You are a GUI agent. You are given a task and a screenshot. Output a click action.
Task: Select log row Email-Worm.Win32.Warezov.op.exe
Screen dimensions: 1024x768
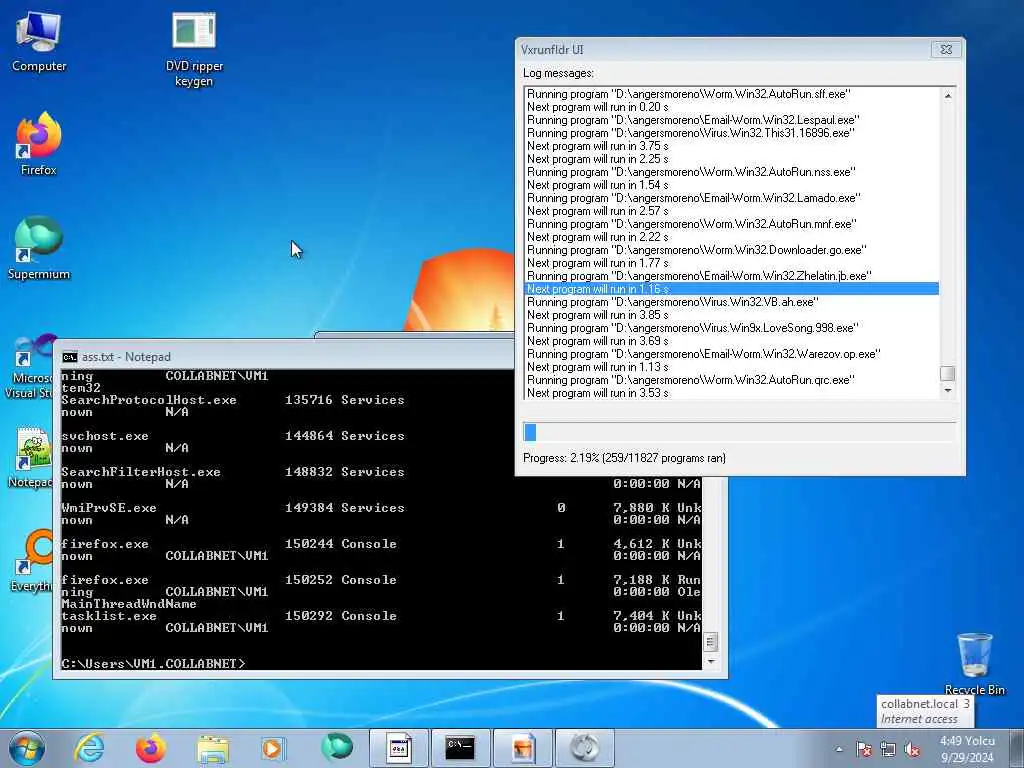click(732, 354)
